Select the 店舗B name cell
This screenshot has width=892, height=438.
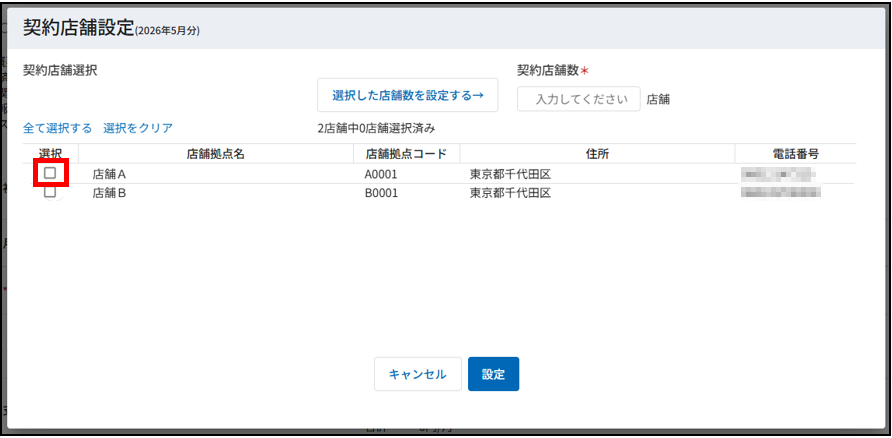pyautogui.click(x=109, y=193)
